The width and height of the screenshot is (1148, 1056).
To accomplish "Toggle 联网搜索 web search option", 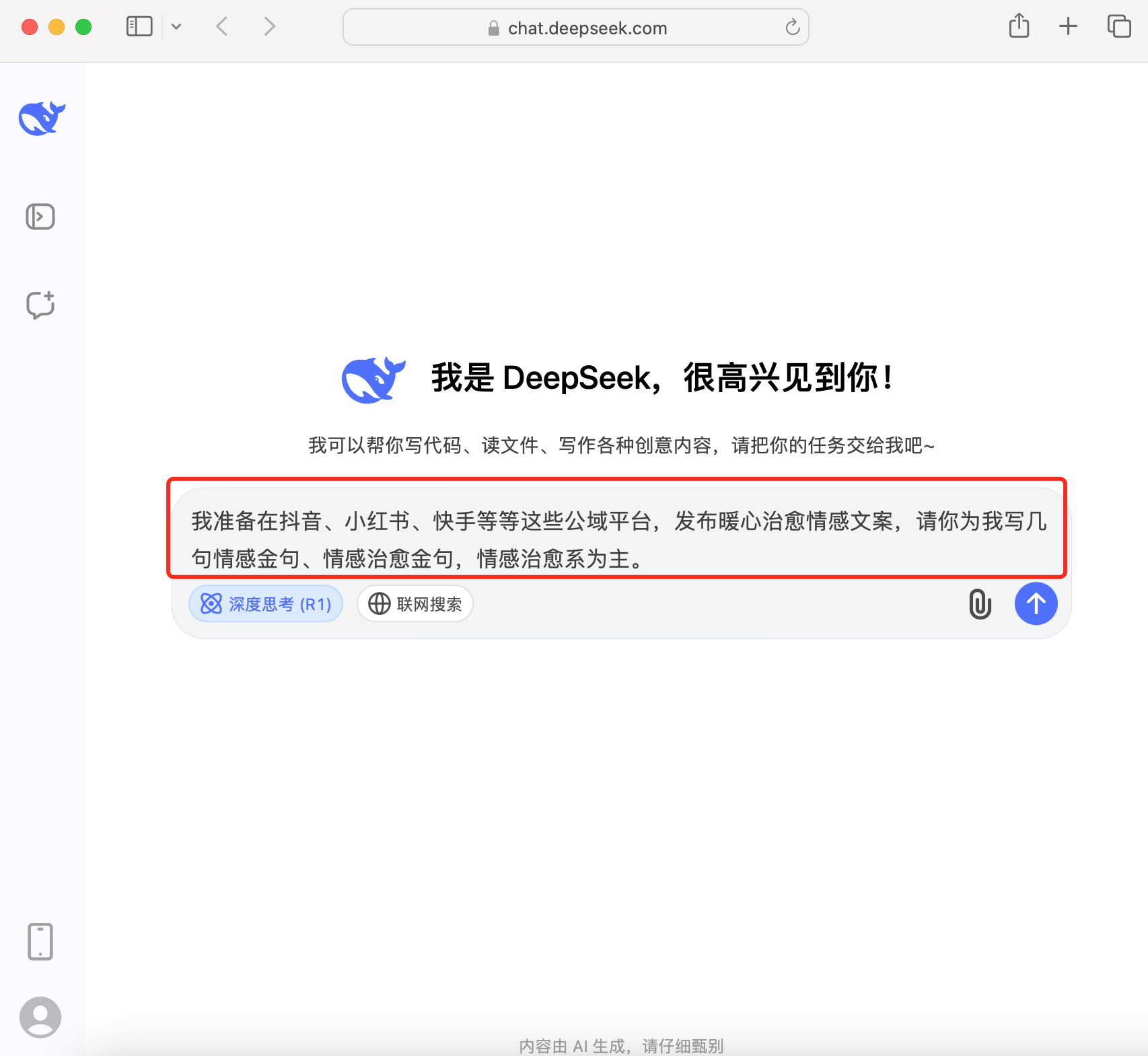I will (x=415, y=604).
